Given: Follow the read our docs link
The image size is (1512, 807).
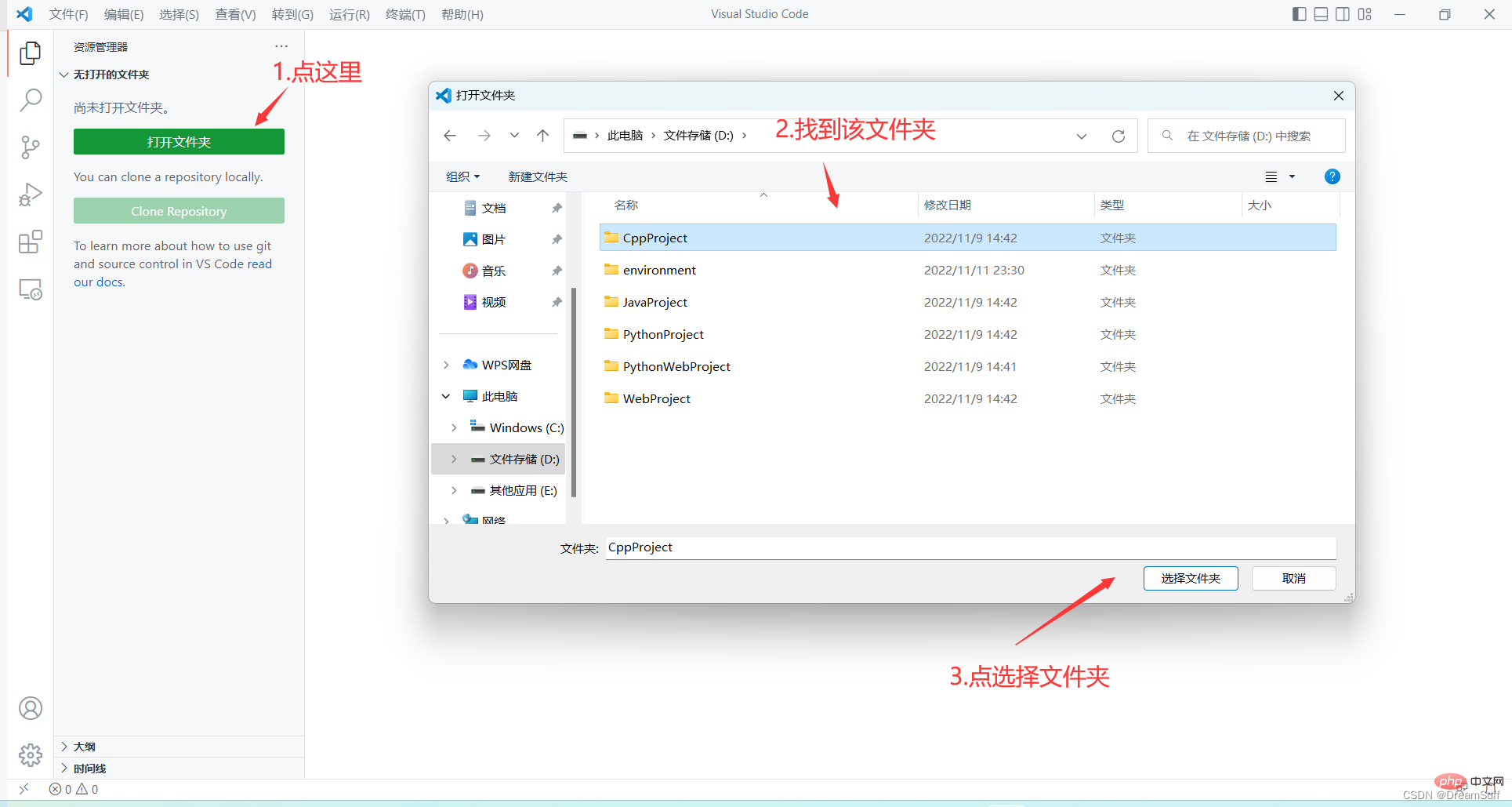Looking at the screenshot, I should pos(259,264).
